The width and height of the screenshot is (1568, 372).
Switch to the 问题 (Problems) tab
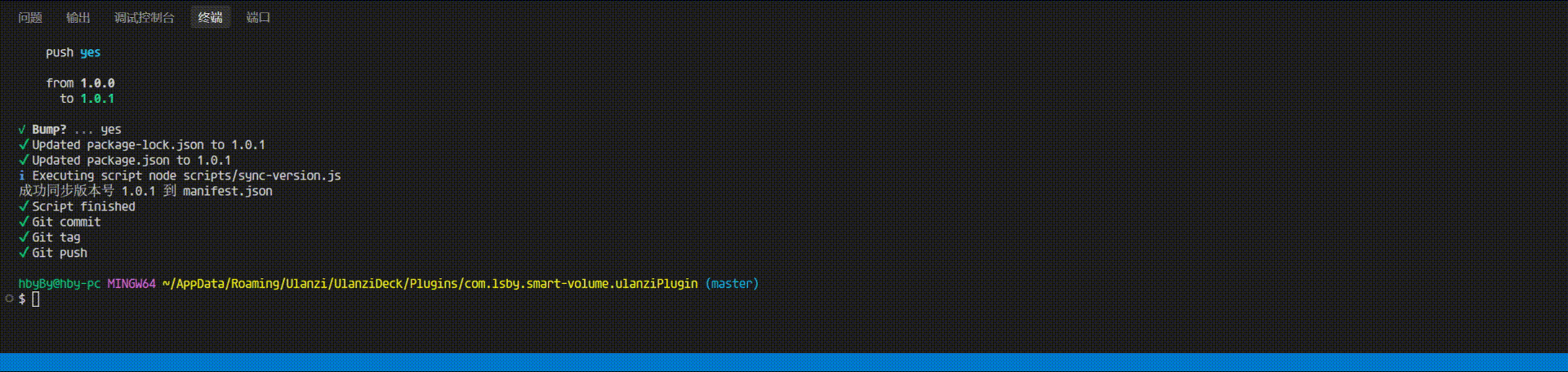point(30,17)
